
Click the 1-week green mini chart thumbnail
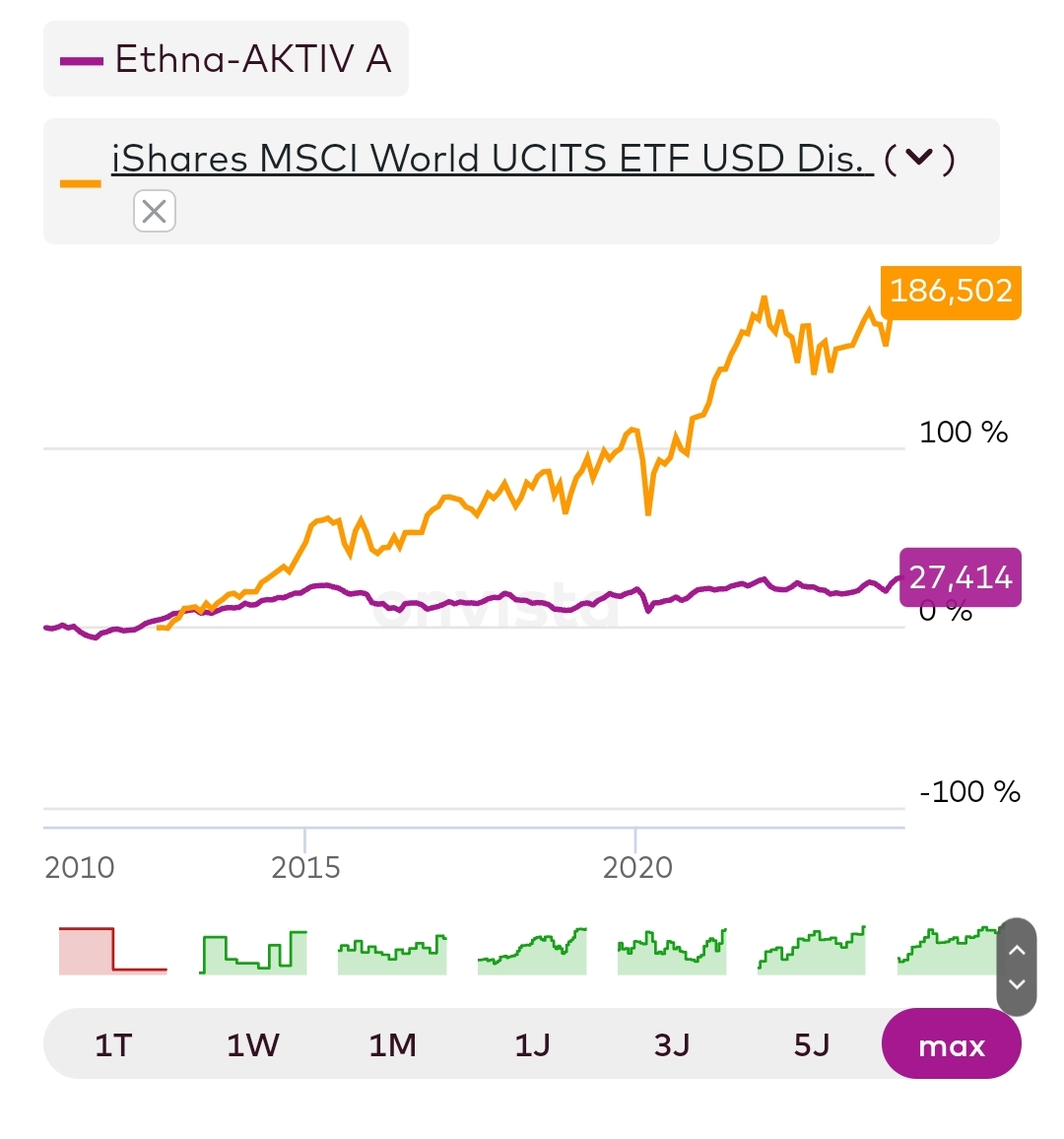pos(253,953)
